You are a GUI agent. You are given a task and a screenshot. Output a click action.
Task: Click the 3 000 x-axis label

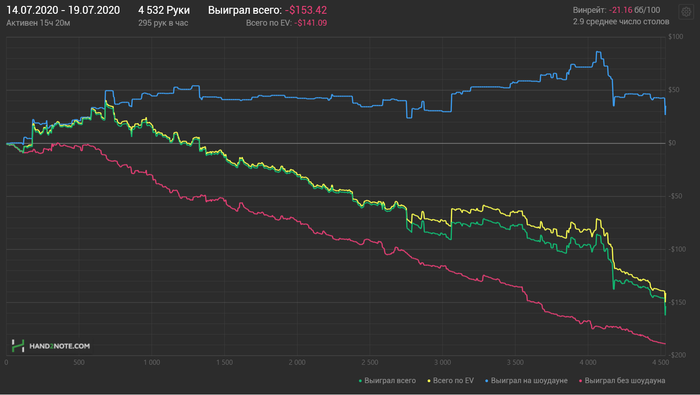coord(442,362)
